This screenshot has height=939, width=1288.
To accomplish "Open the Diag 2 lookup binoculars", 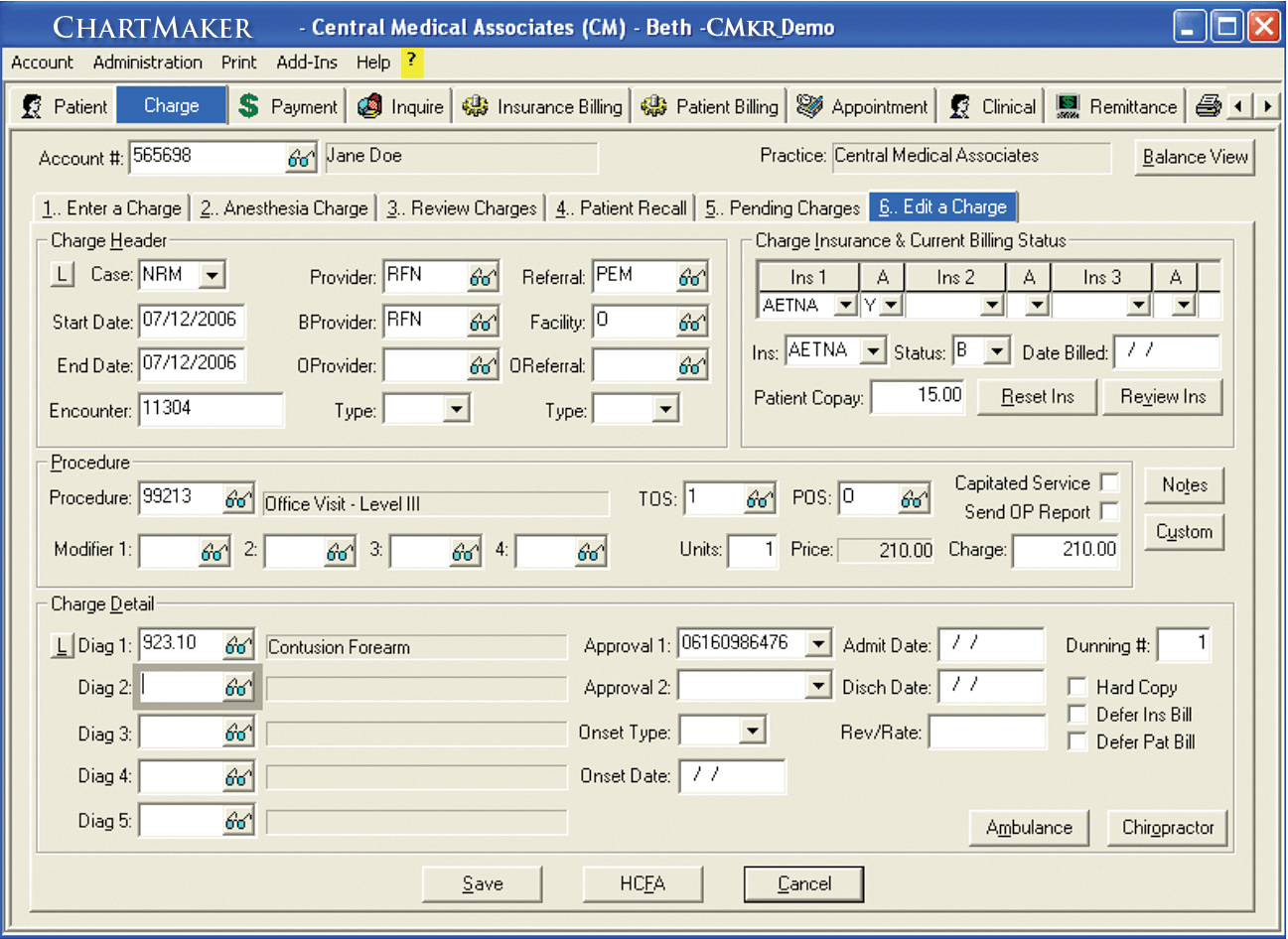I will (238, 688).
